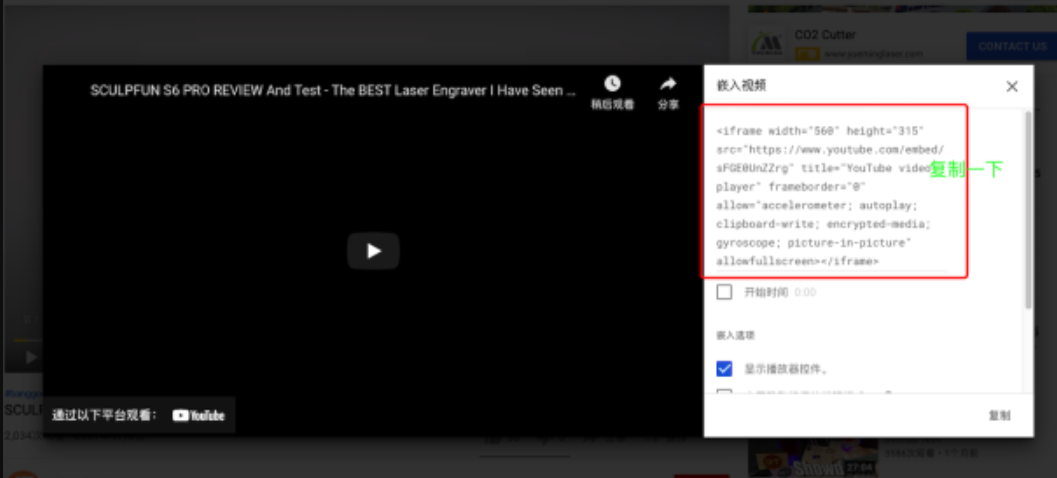Click the 嵌入视频 dialog heading
The image size is (1057, 478).
point(741,86)
